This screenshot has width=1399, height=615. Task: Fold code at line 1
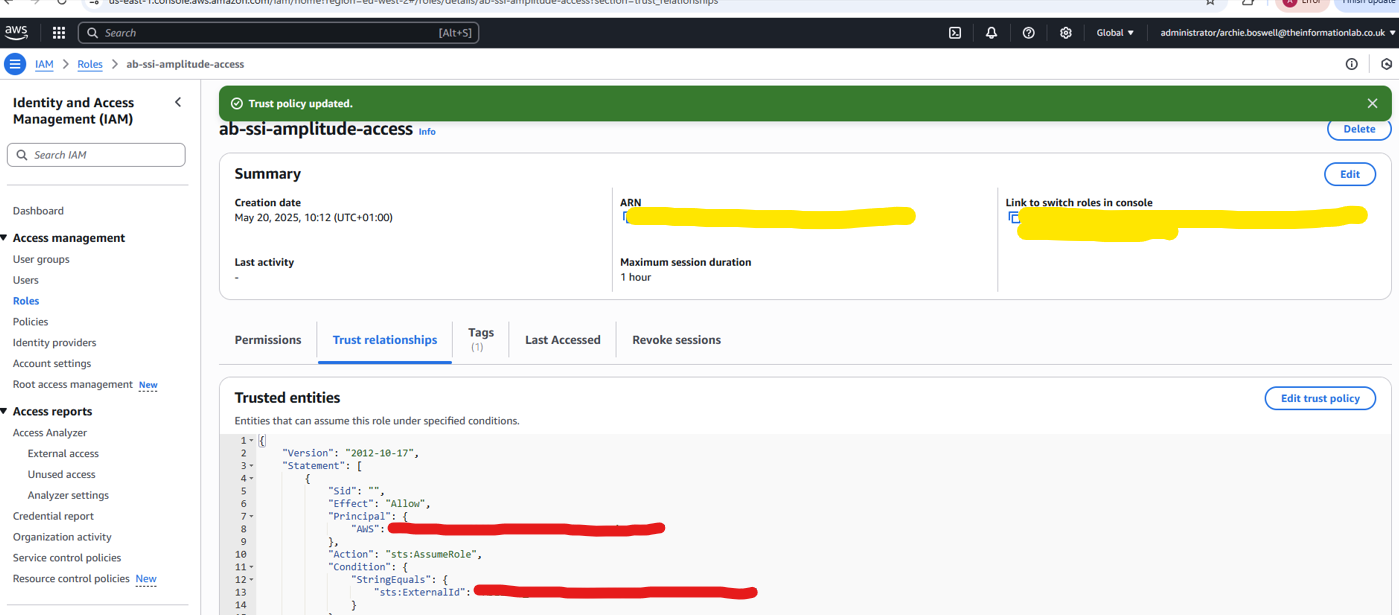[251, 441]
